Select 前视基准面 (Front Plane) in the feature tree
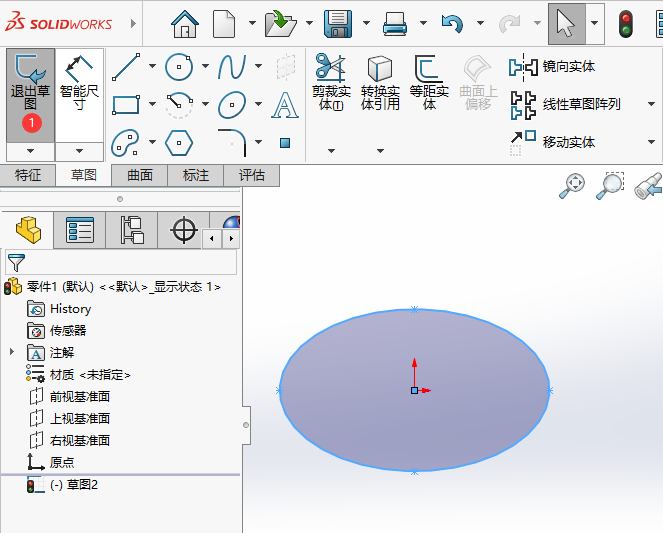 pos(79,396)
